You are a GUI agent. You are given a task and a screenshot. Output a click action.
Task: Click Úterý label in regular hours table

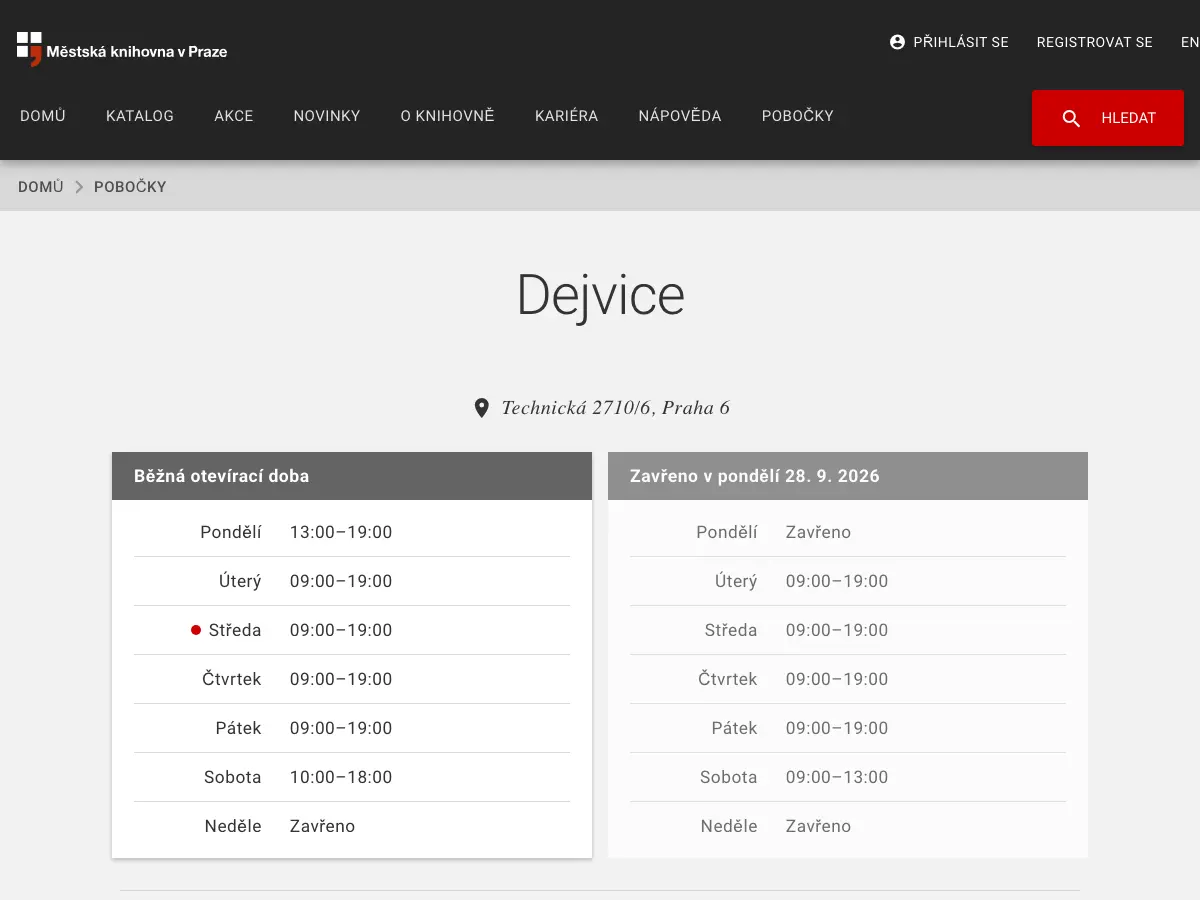pos(240,581)
